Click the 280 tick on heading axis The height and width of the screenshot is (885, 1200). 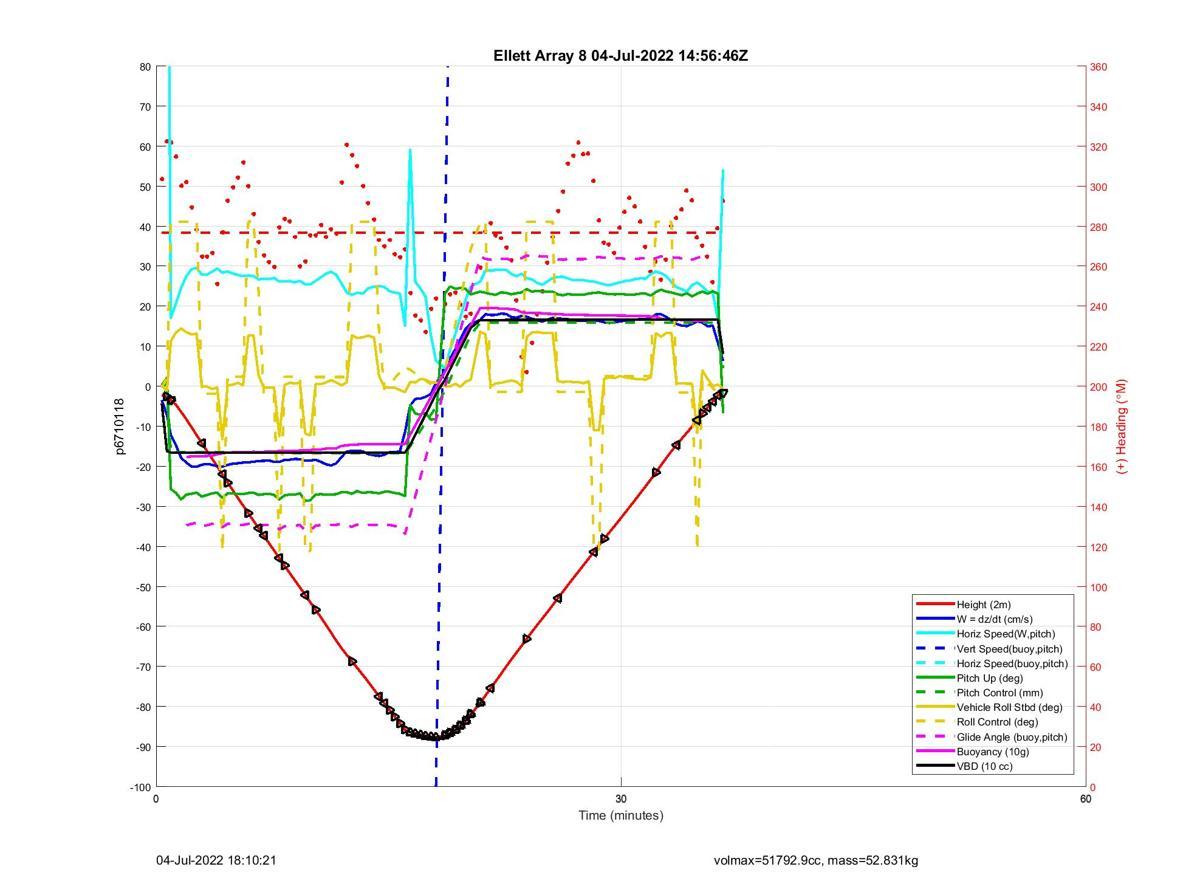coord(1099,227)
